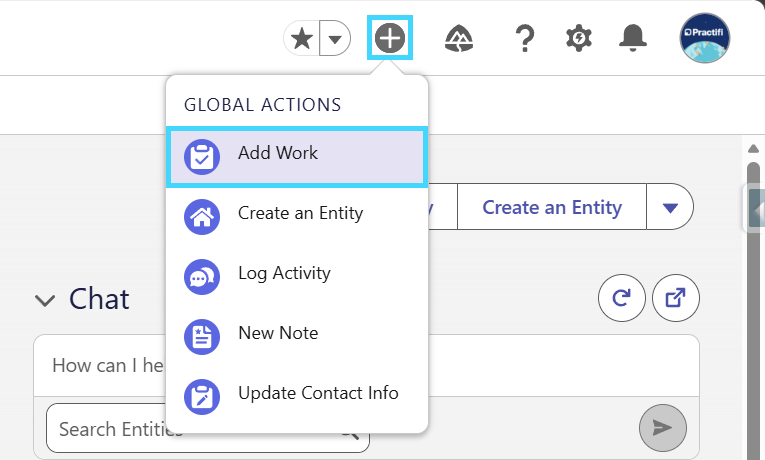This screenshot has width=765, height=460.
Task: Click the scrollbar up arrow
Action: [753, 148]
